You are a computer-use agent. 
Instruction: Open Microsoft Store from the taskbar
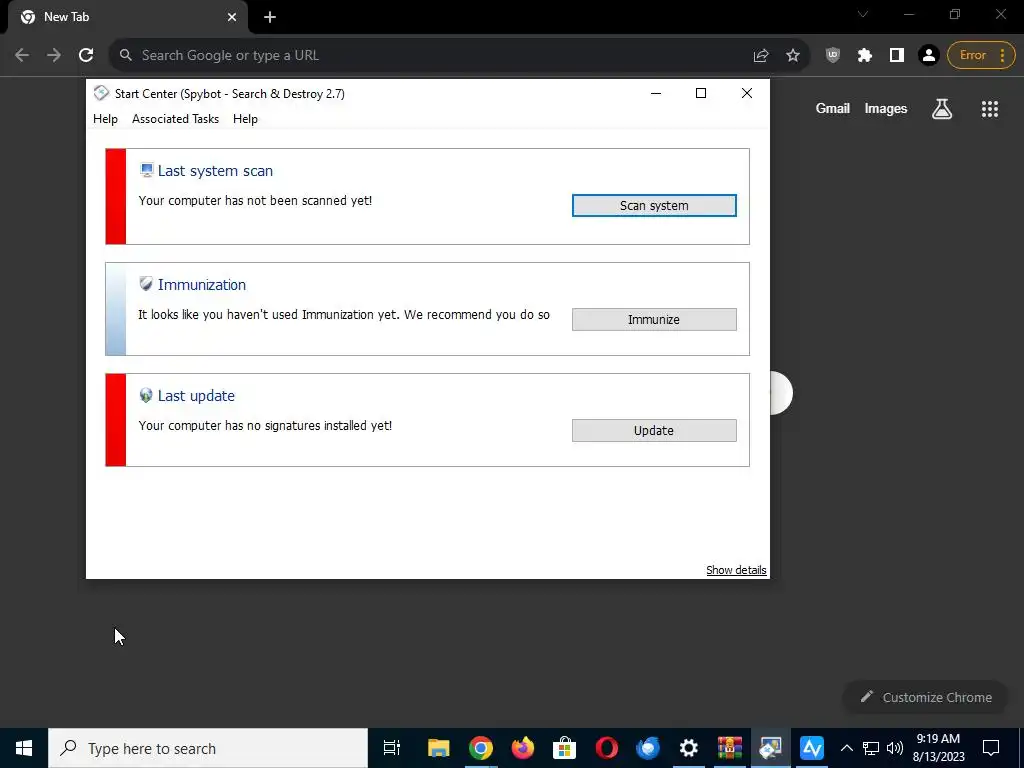coord(564,748)
